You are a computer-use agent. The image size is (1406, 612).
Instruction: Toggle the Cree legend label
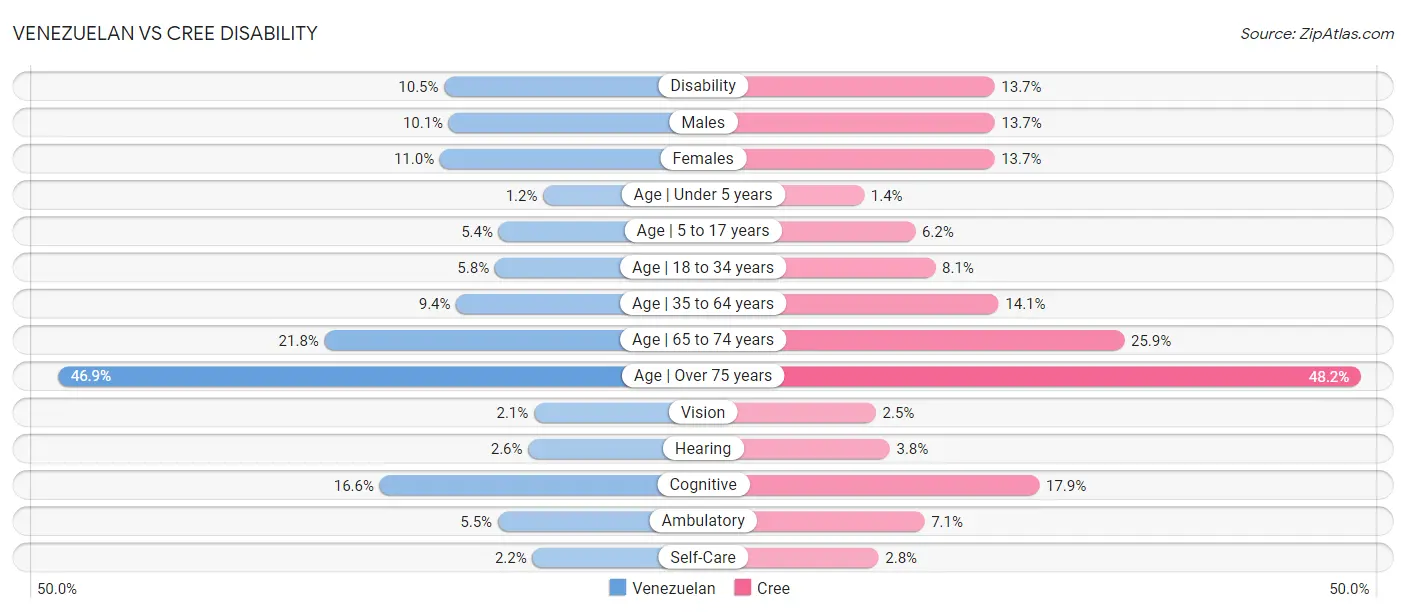pos(773,588)
